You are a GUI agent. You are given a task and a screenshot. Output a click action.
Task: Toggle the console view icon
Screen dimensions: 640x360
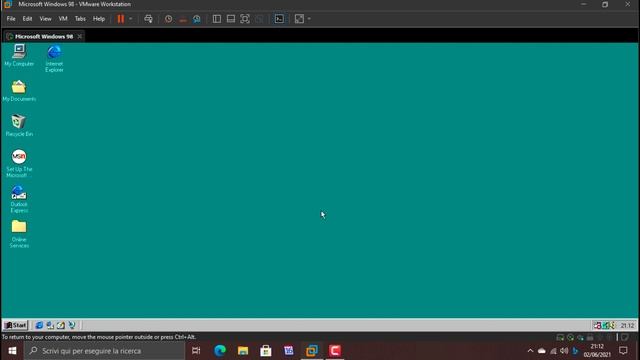point(279,19)
